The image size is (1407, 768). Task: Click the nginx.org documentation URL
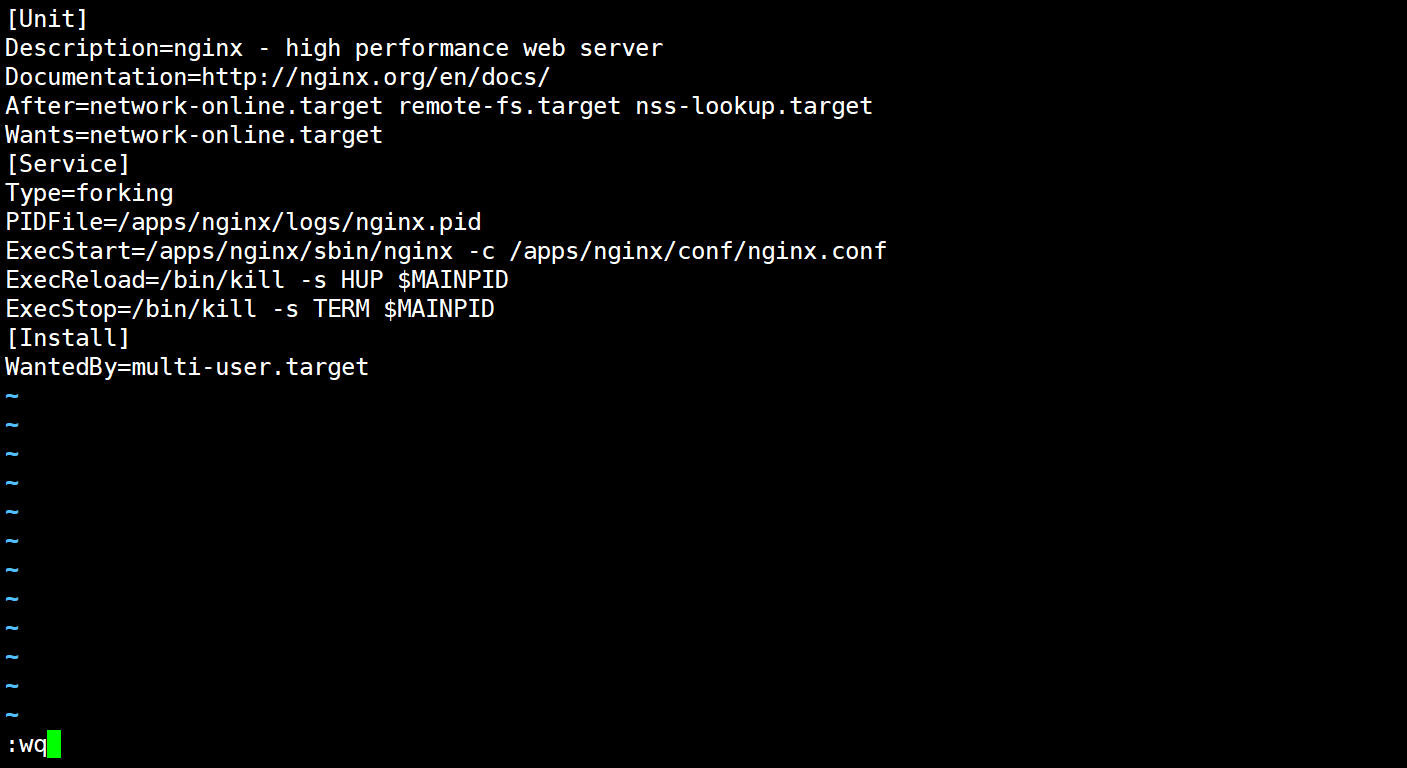coord(376,77)
